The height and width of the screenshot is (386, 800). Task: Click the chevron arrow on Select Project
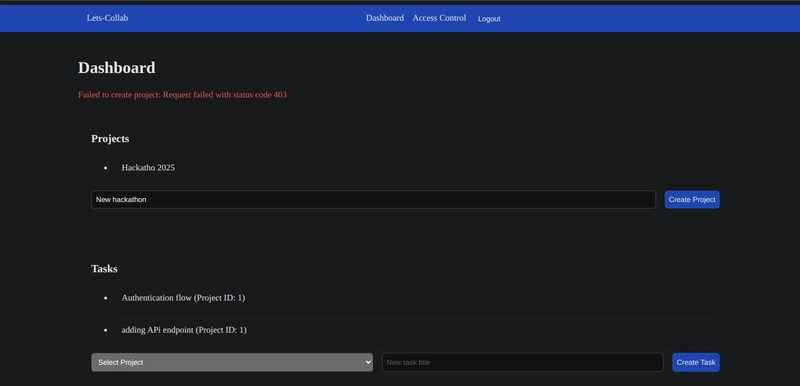tap(368, 362)
